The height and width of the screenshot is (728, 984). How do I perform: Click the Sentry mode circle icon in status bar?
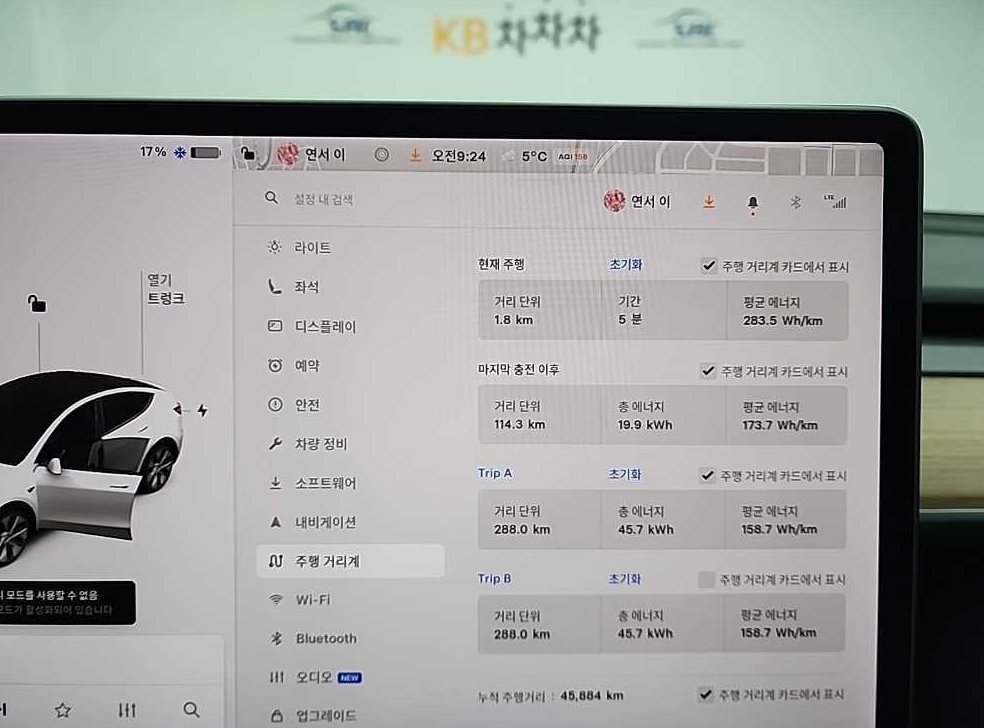click(382, 154)
